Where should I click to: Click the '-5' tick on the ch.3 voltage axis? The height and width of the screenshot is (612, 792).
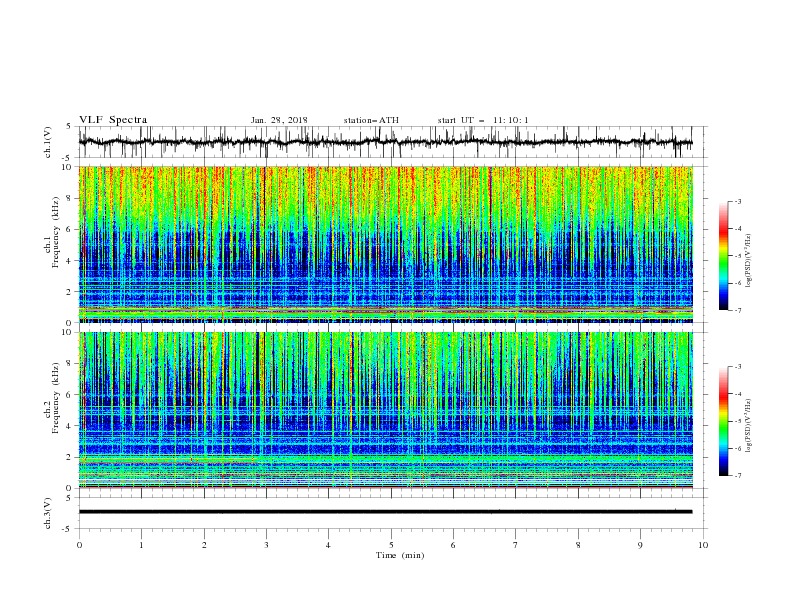pos(68,529)
